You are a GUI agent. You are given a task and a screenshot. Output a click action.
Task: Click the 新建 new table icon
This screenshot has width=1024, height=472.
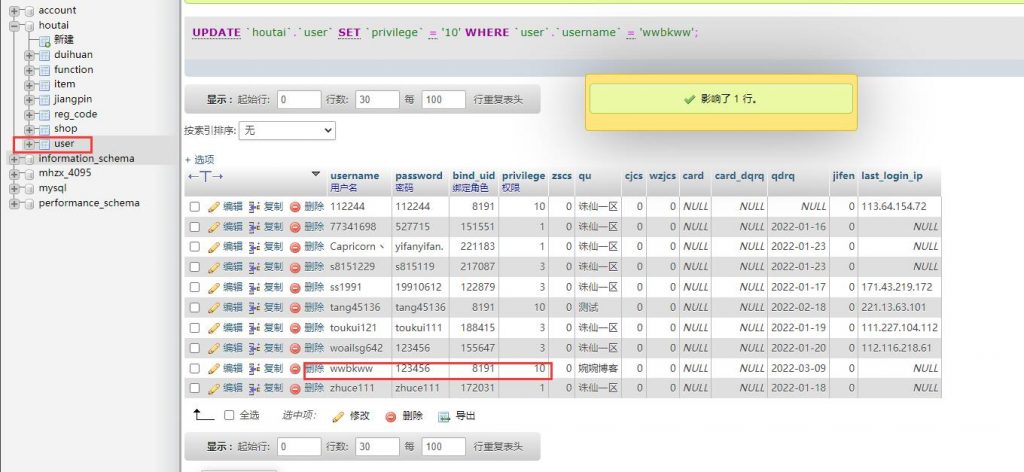pyautogui.click(x=44, y=40)
